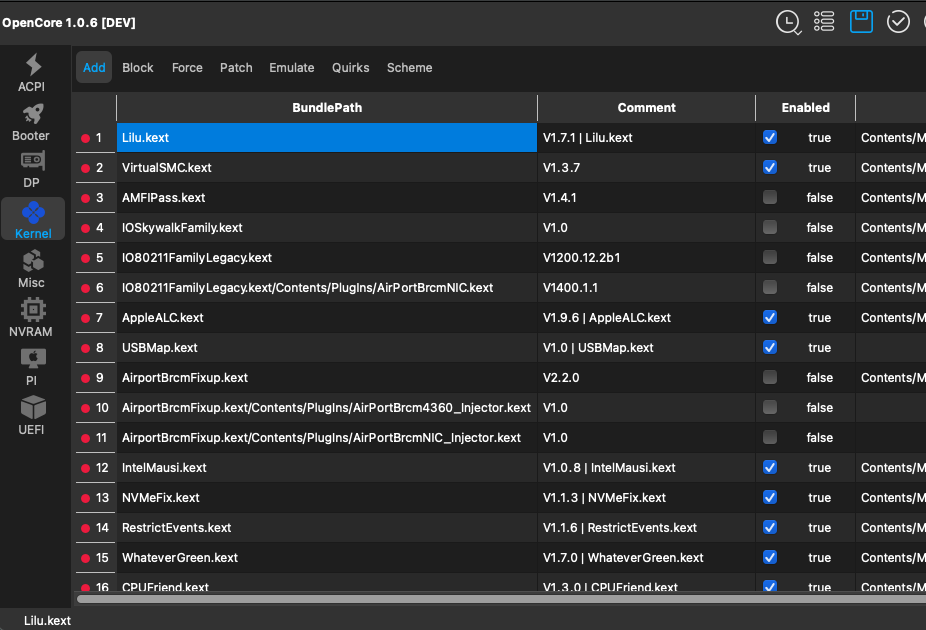926x630 pixels.
Task: Switch to the Block tab
Action: coord(138,67)
